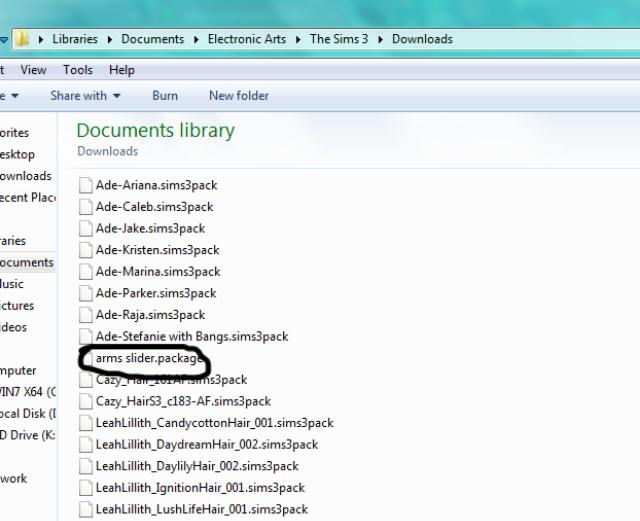Select the file name LeahLillith_IgnitionHair_001.sims3pack
This screenshot has width=640, height=521.
point(200,488)
